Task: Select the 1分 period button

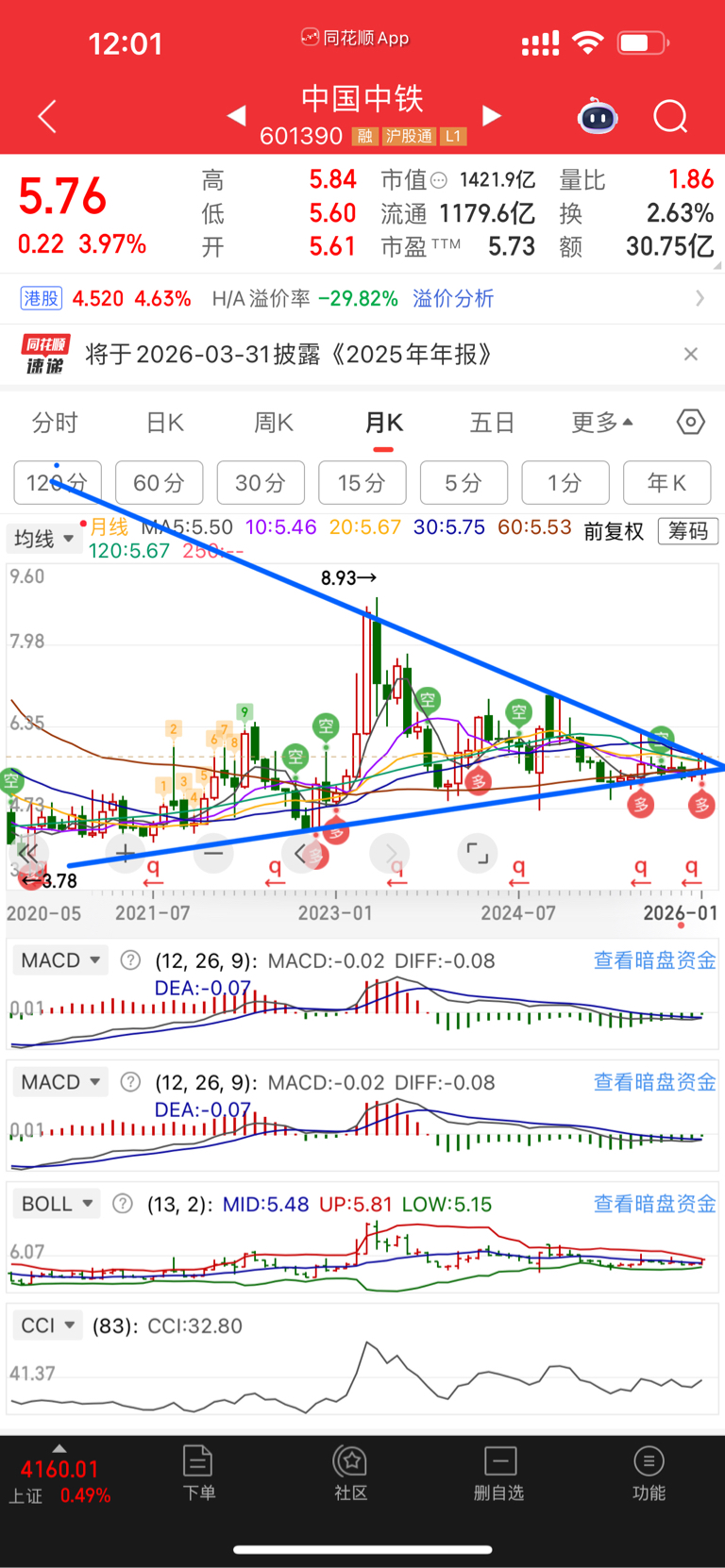Action: coord(565,483)
